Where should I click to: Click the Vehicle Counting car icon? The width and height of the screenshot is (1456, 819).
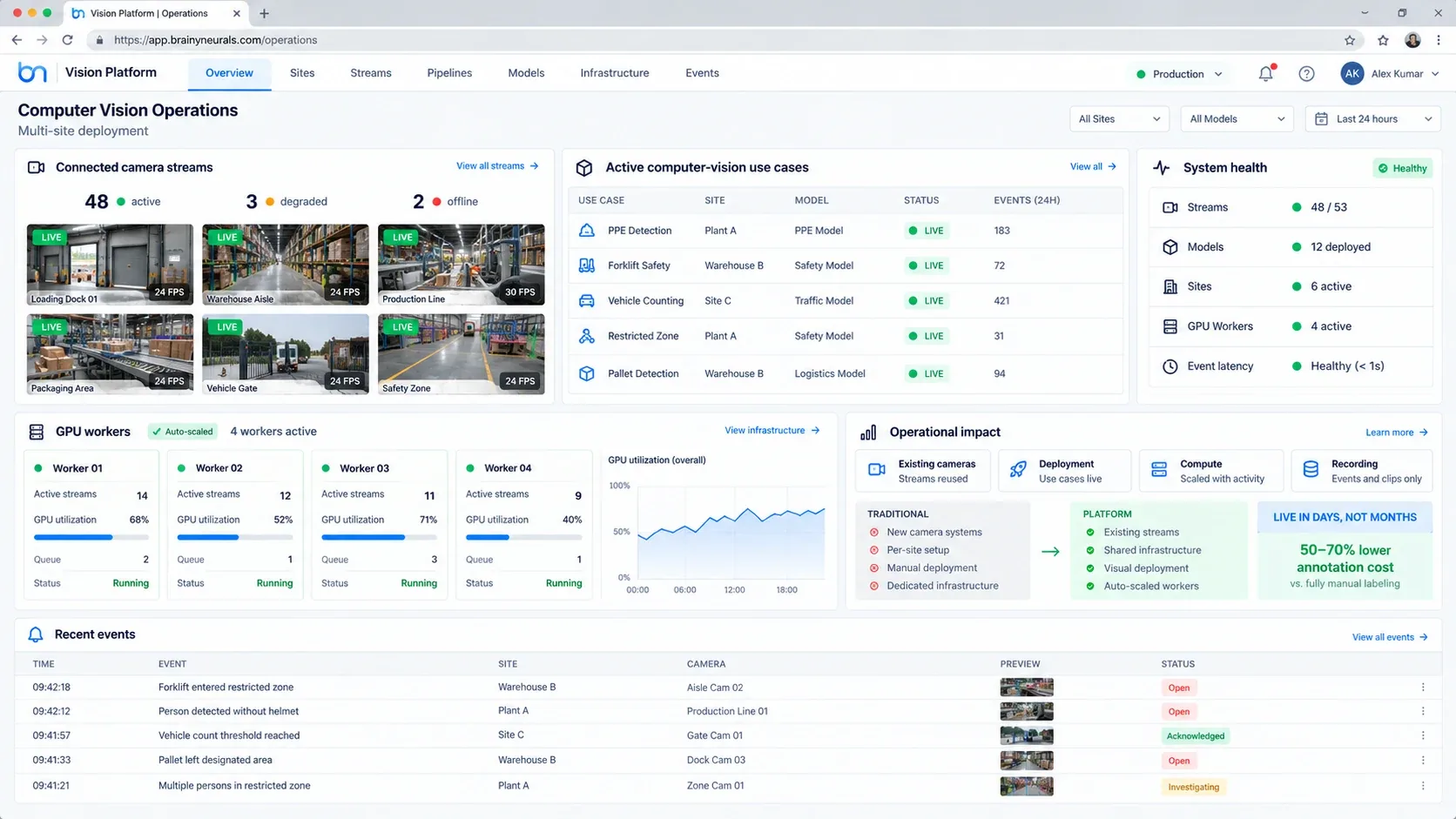click(587, 301)
